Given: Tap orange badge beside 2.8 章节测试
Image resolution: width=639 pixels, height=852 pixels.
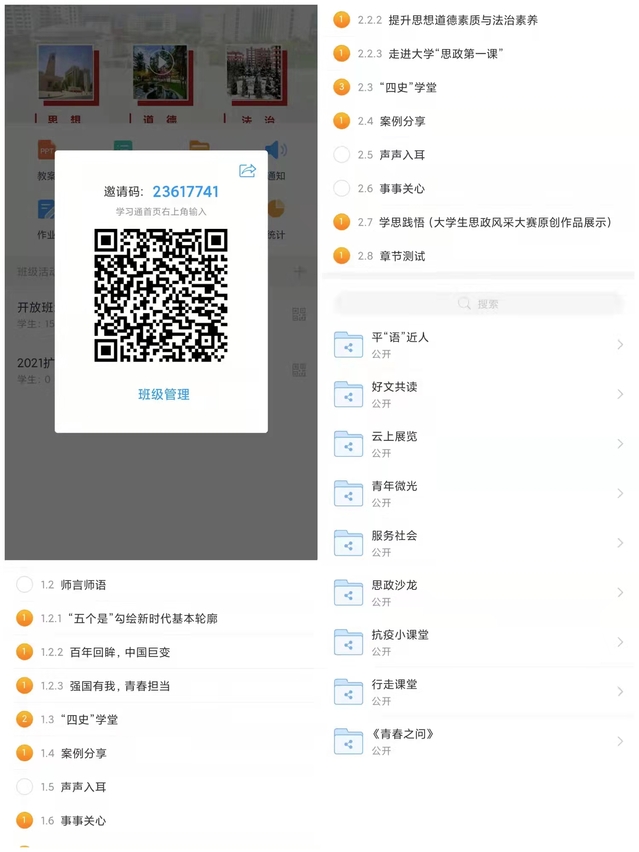Looking at the screenshot, I should [x=341, y=255].
